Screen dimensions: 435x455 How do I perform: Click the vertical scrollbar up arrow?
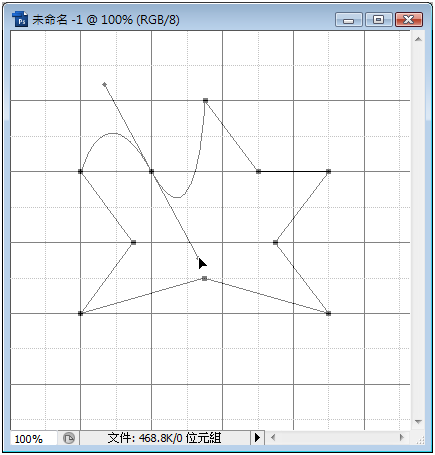418,39
